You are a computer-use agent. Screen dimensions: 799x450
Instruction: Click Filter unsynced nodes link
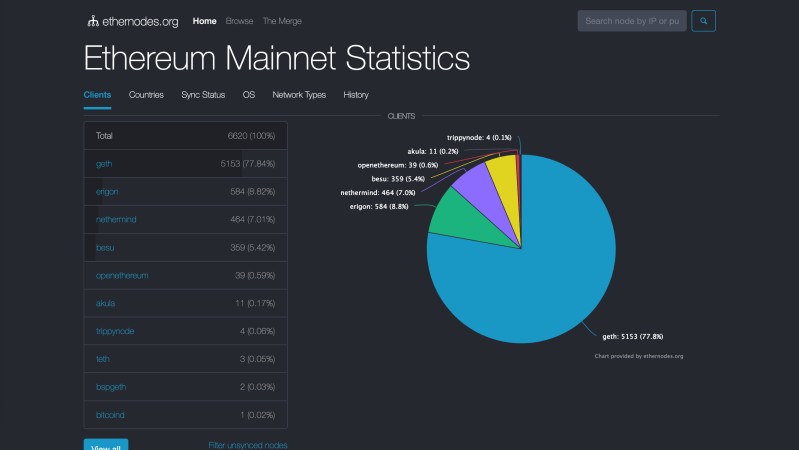click(x=247, y=445)
